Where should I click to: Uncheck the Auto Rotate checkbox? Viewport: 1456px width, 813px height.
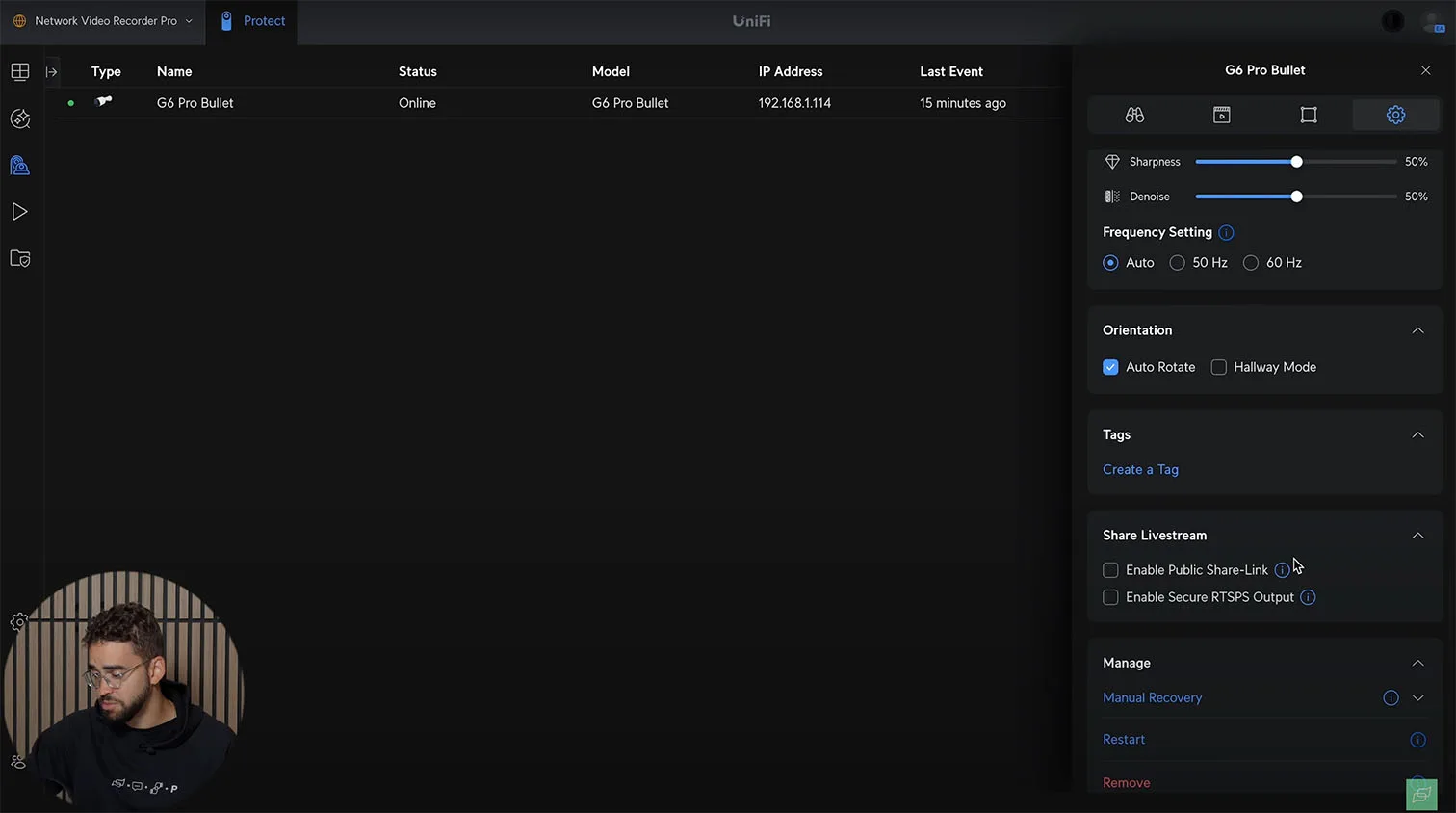pyautogui.click(x=1110, y=367)
